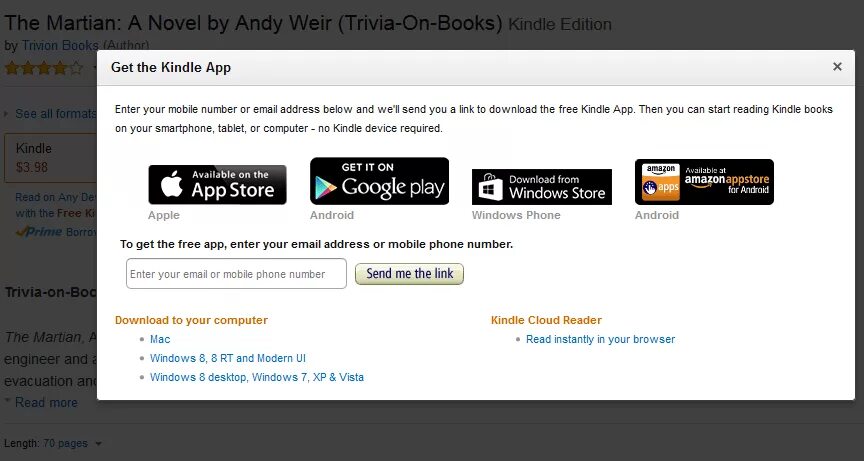
Task: Expand See all formats disclosure triangle
Action: pyautogui.click(x=6, y=114)
